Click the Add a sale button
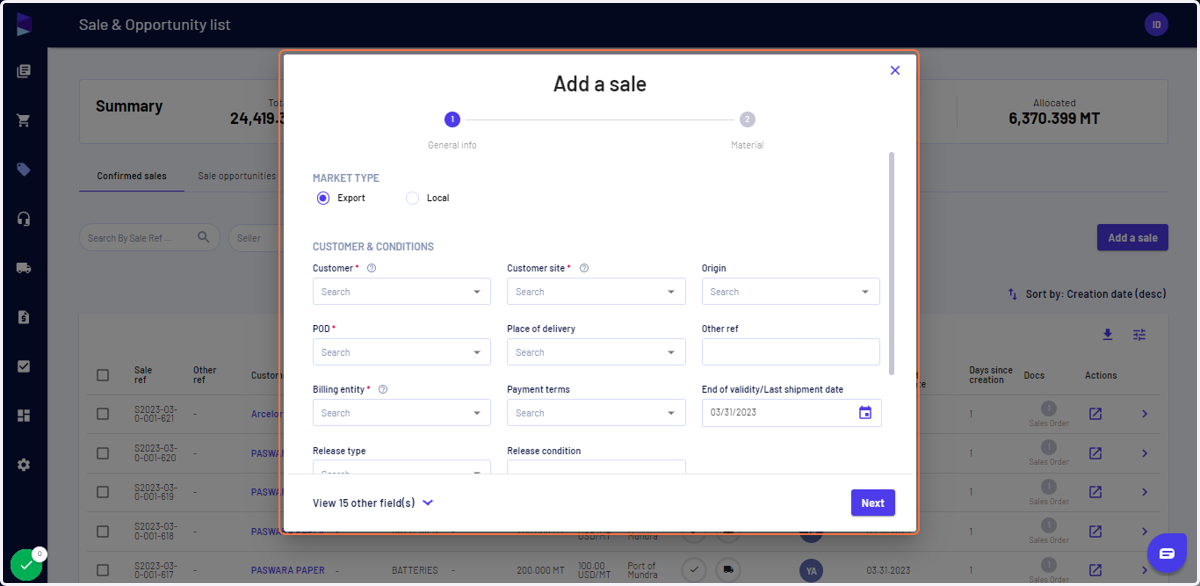Screen dimensions: 1200x586 coord(1132,238)
